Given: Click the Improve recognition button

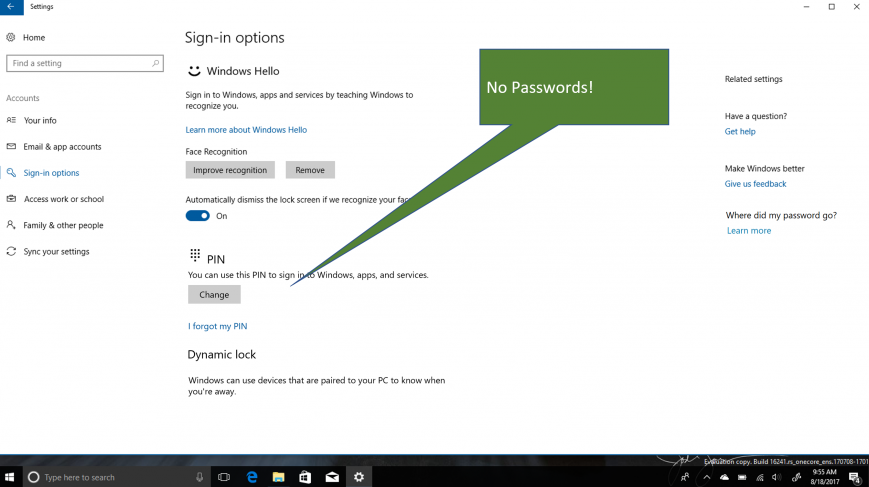Looking at the screenshot, I should 230,170.
